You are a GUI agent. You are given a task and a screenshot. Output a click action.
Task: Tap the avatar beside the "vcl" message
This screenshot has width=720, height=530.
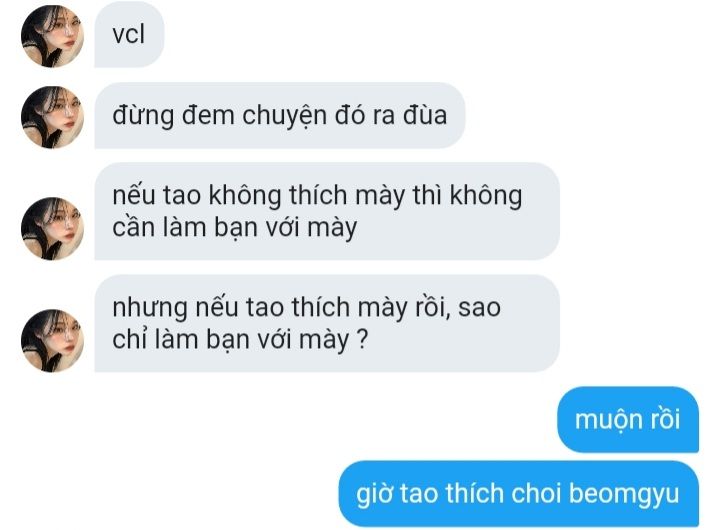52,36
